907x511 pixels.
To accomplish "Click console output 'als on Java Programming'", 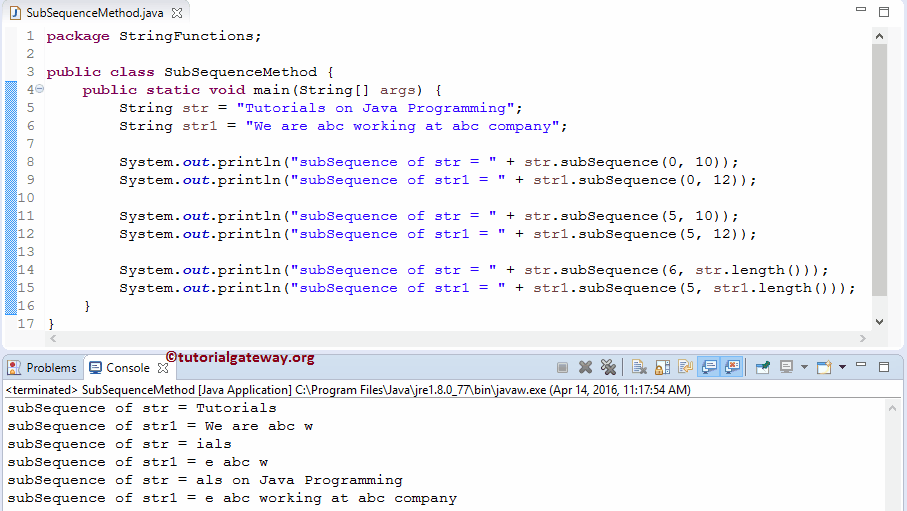I will 299,480.
